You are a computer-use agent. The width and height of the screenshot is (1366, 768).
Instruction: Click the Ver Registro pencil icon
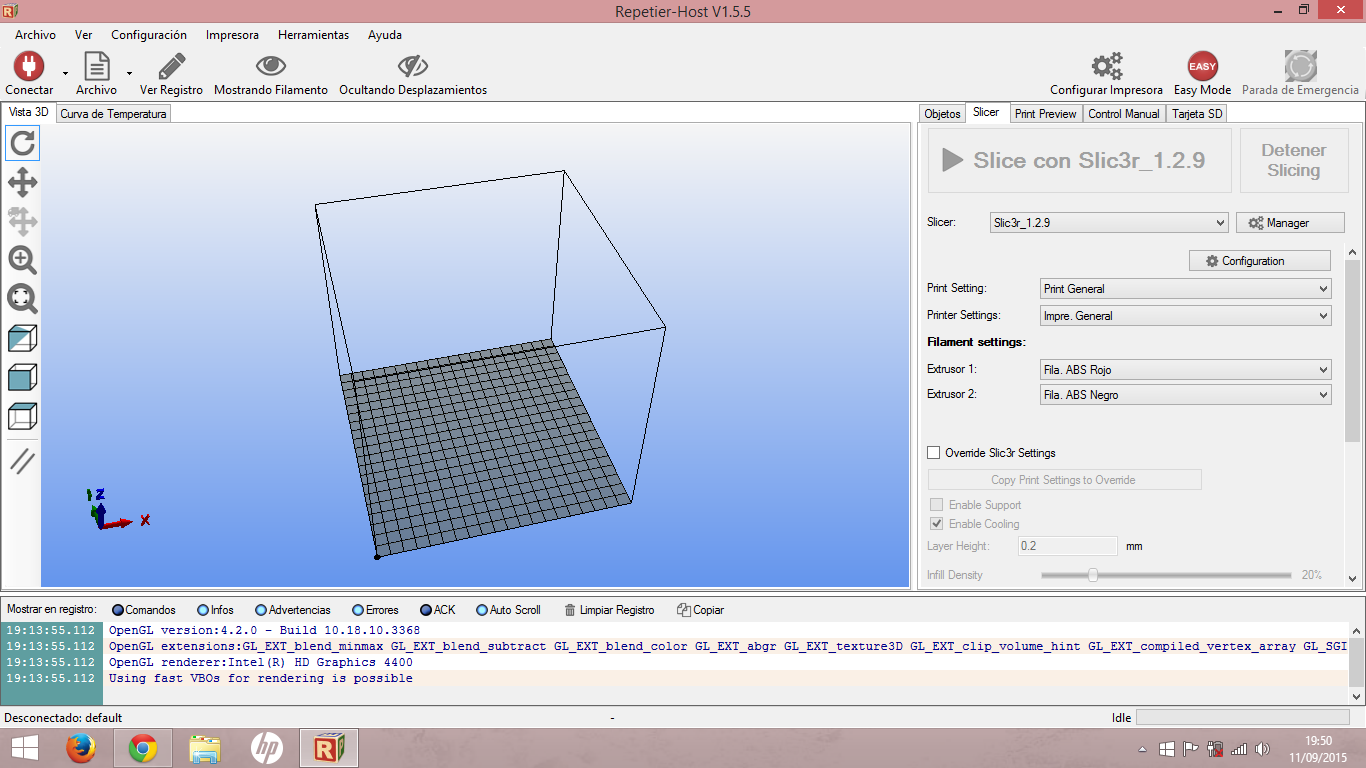[171, 67]
